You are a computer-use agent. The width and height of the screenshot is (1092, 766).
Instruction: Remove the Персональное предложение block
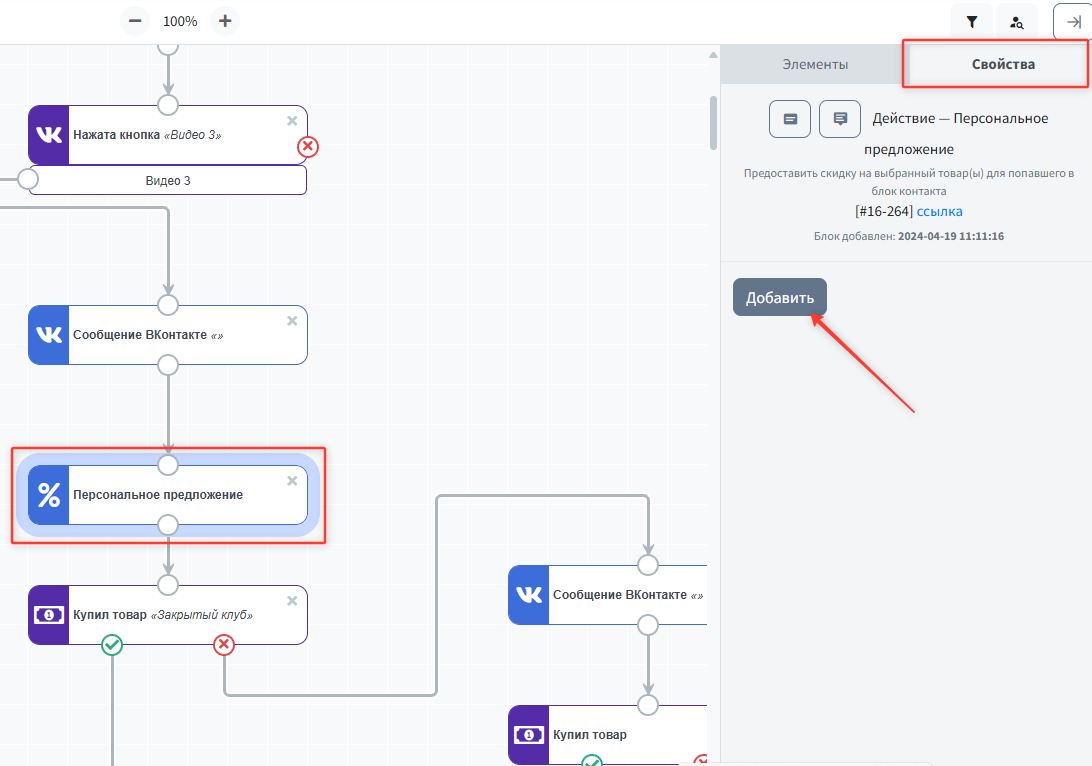click(x=292, y=481)
